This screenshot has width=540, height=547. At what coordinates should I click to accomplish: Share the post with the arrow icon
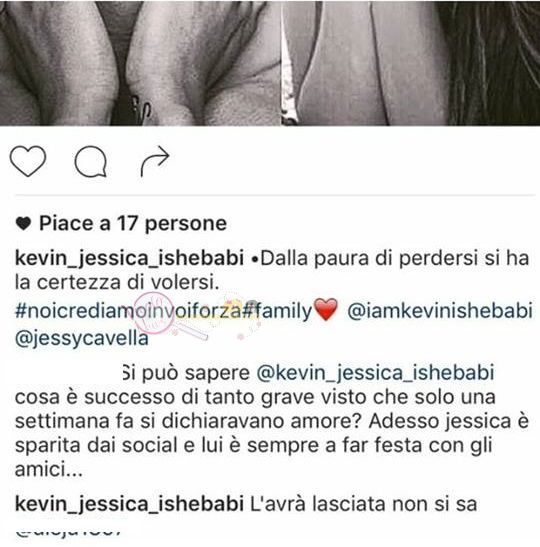click(155, 161)
